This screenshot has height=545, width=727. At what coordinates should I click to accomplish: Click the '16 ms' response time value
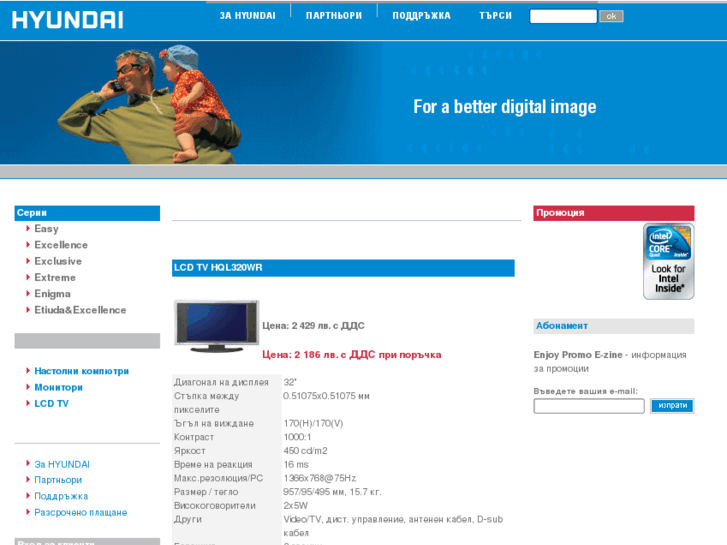click(x=296, y=465)
